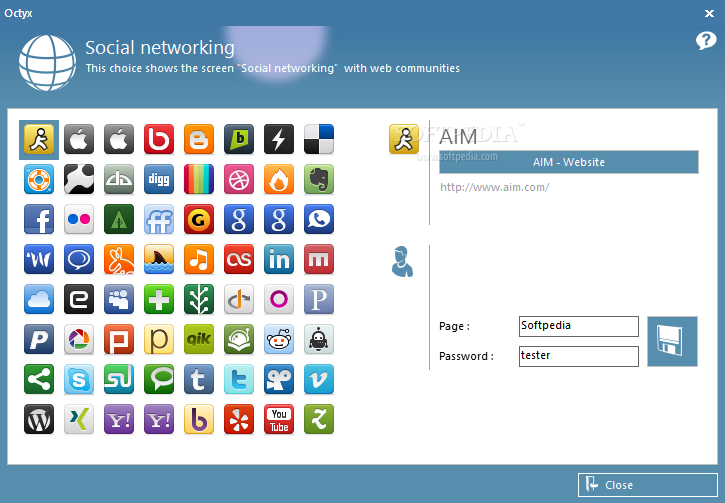
Task: Choose the black lightning bolt icon
Action: tap(279, 139)
